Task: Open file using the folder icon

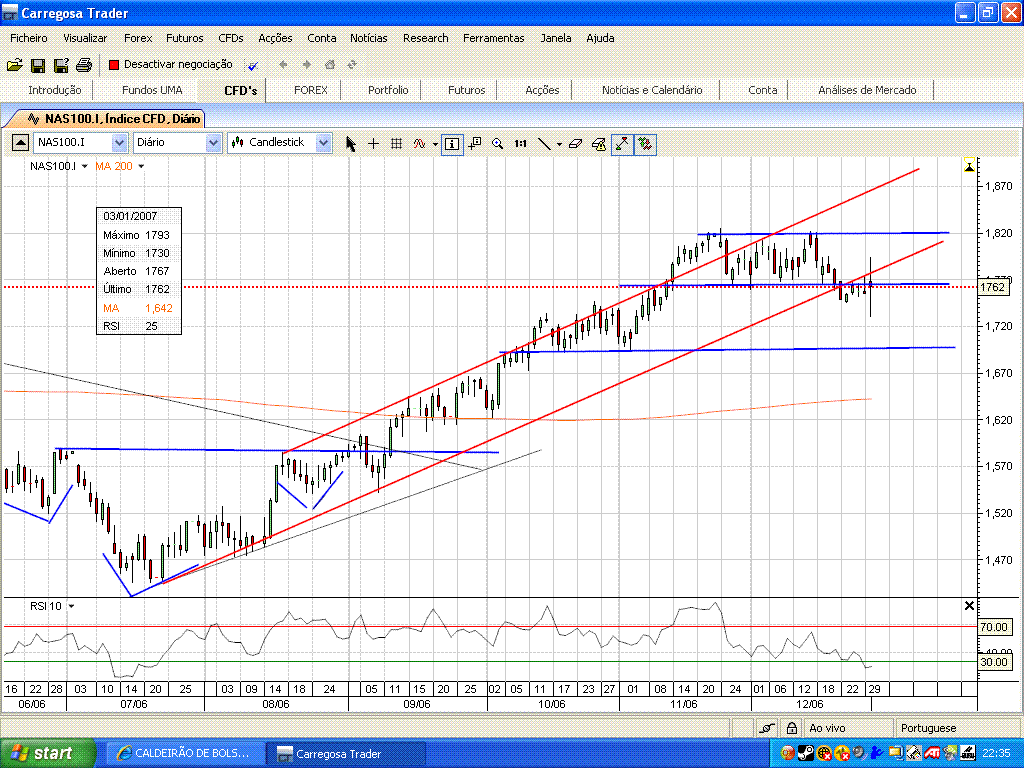Action: click(14, 65)
